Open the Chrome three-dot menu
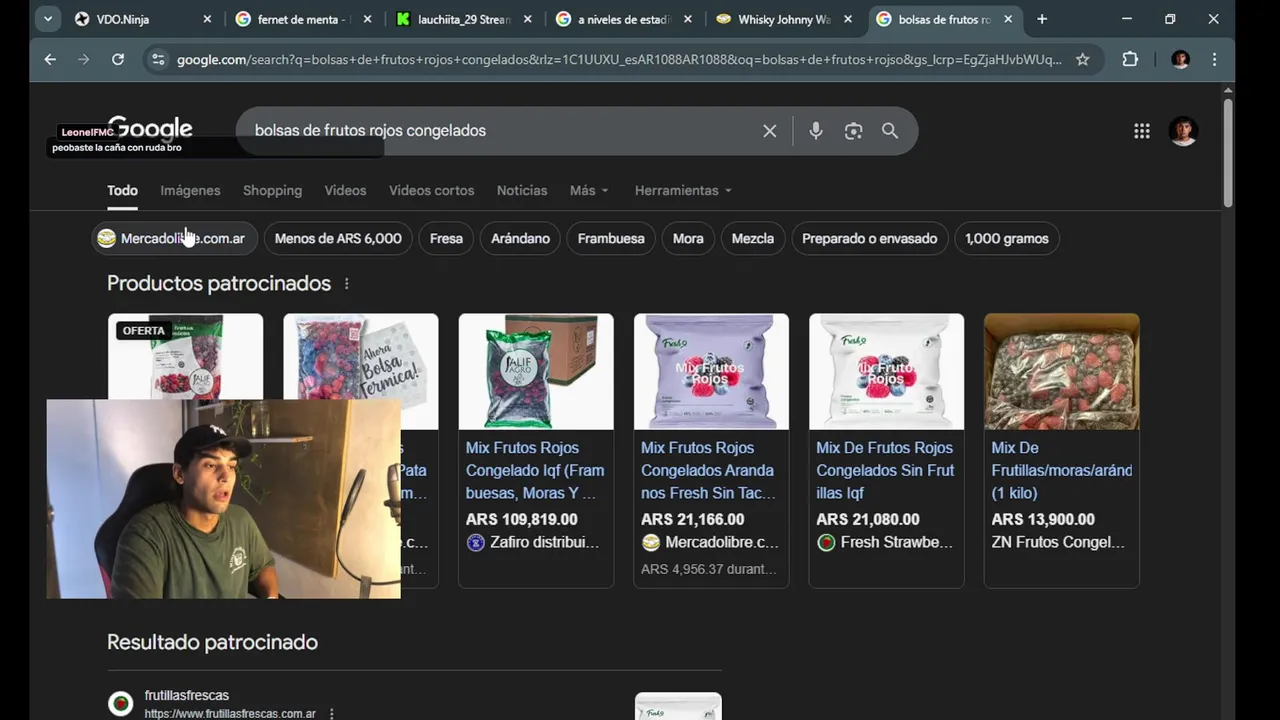The image size is (1280, 720). click(1214, 59)
